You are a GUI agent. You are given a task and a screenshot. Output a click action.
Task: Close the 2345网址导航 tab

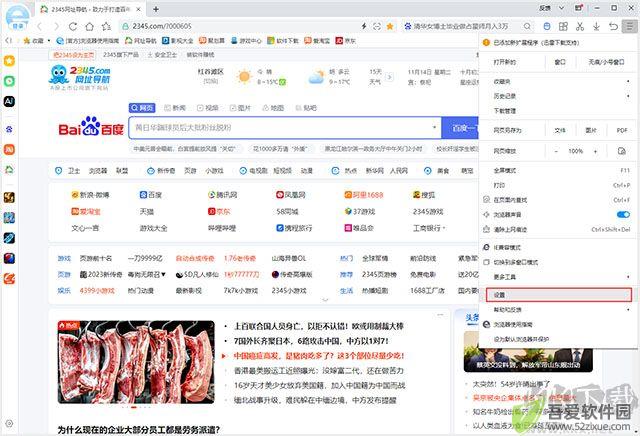point(138,9)
